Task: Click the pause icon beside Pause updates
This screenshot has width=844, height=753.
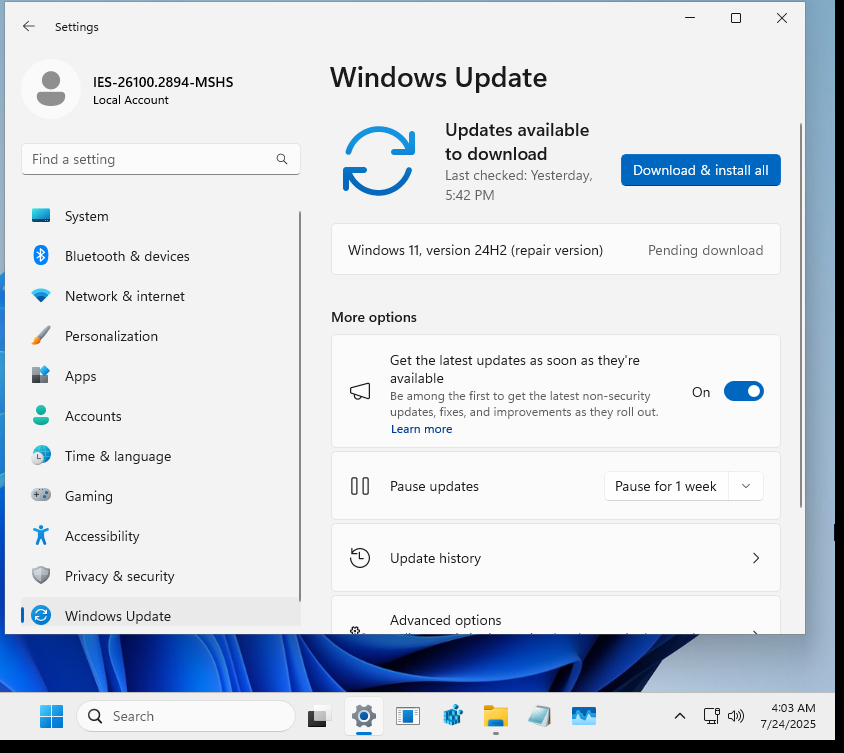Action: [x=360, y=486]
